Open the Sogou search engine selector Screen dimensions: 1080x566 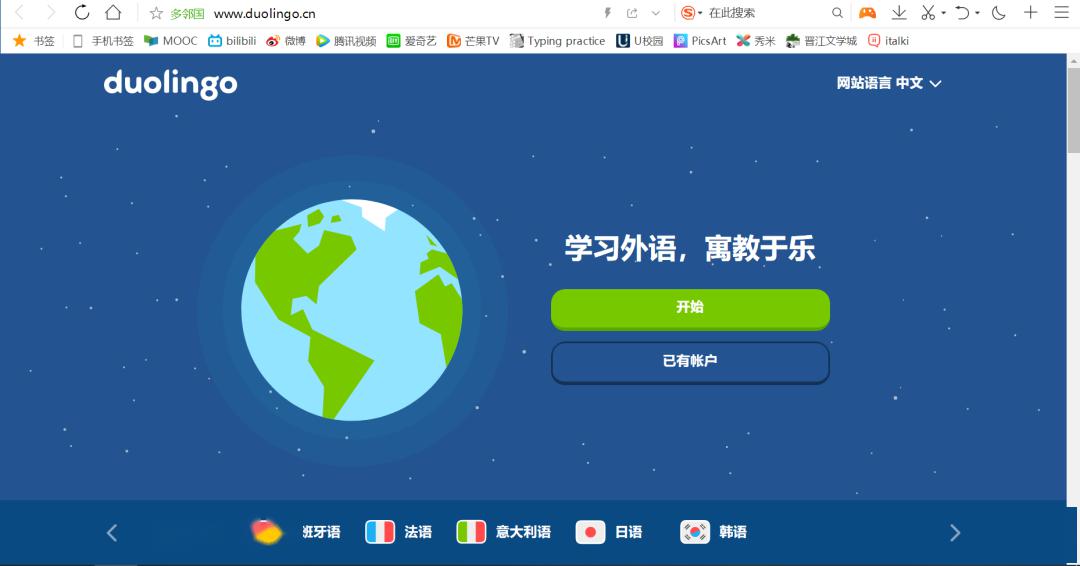pos(691,13)
